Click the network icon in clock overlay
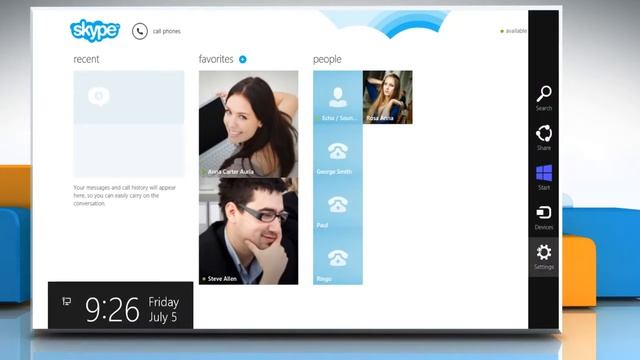This screenshot has width=640, height=360. coord(67,301)
